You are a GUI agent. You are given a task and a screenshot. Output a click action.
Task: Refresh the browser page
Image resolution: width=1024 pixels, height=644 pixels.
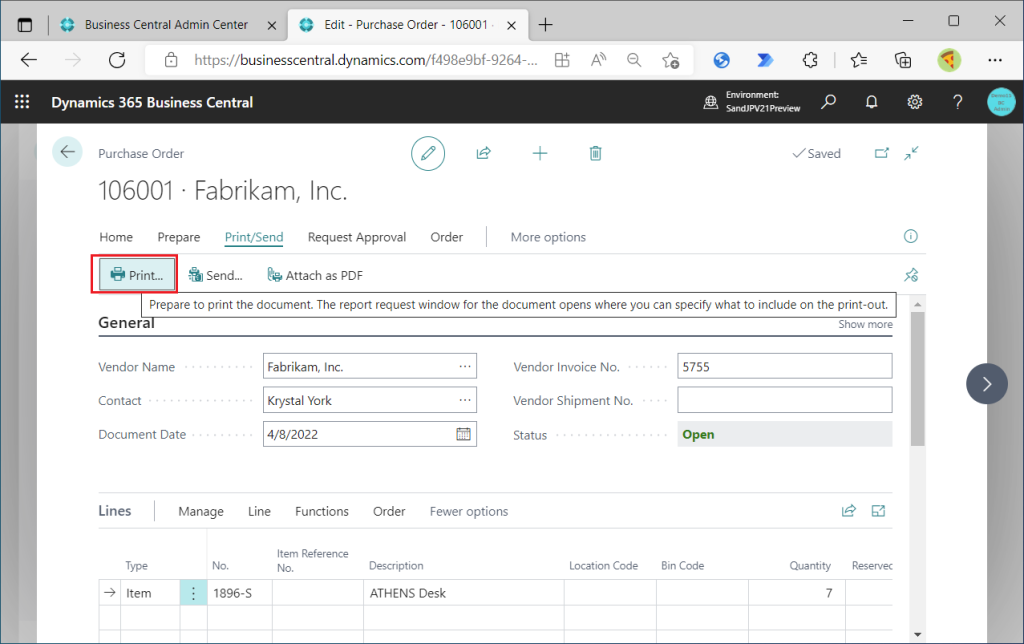tap(117, 60)
